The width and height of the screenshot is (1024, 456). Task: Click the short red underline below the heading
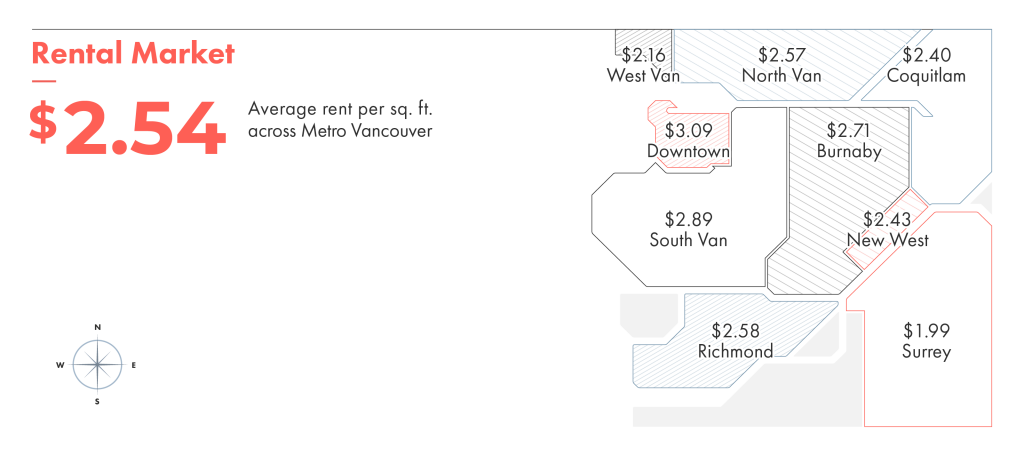(44, 82)
